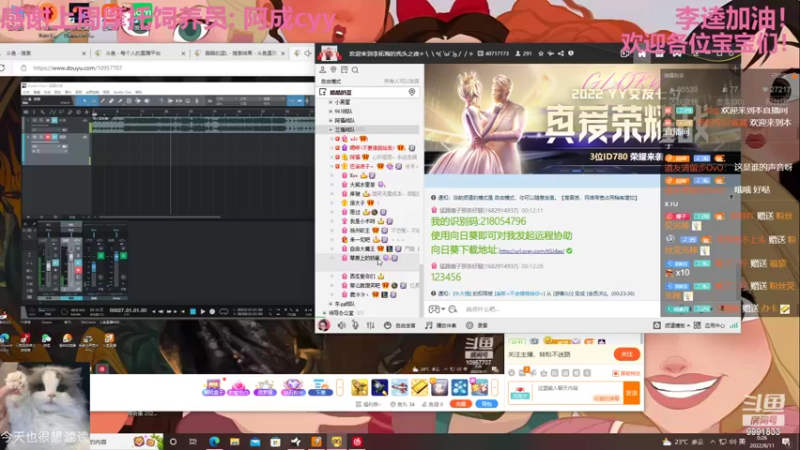
Task: Click the emoji face icon in Douyu chat
Action: point(512,373)
